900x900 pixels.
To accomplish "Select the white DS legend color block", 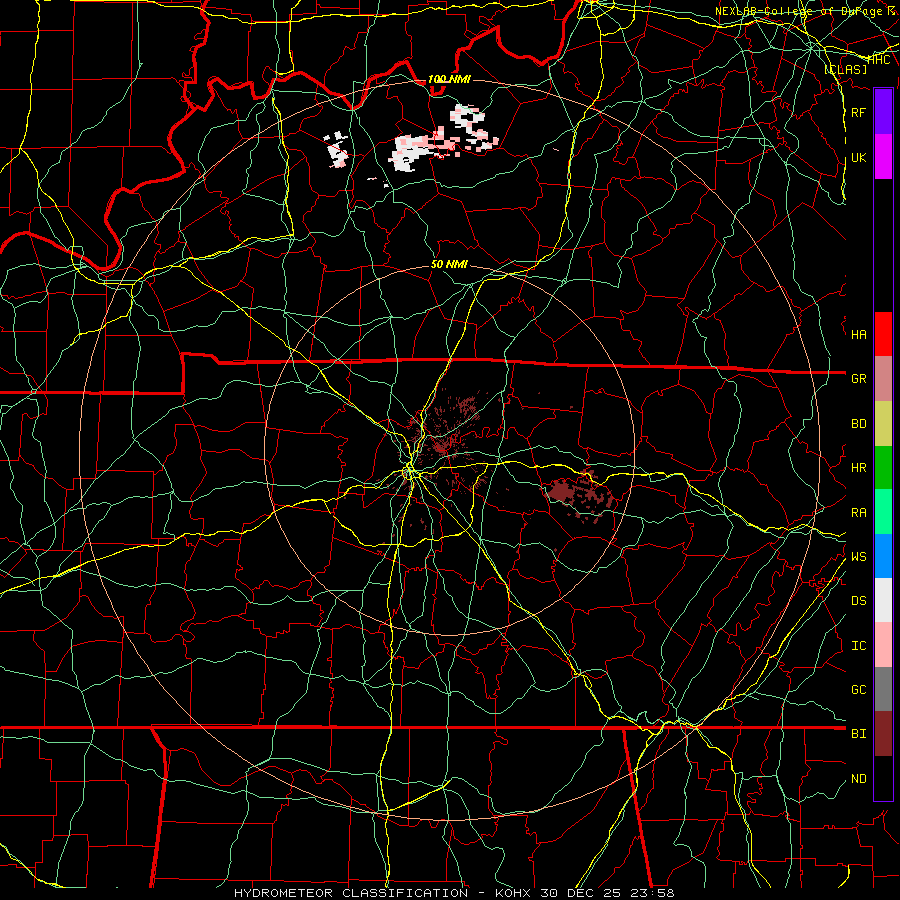I will point(883,600).
